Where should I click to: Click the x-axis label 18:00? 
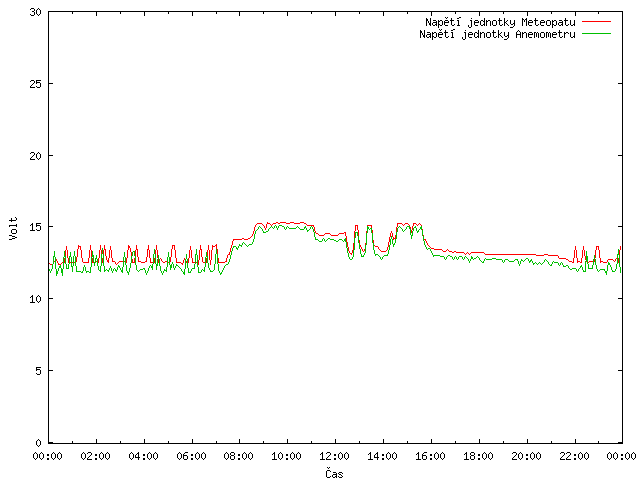(478, 456)
